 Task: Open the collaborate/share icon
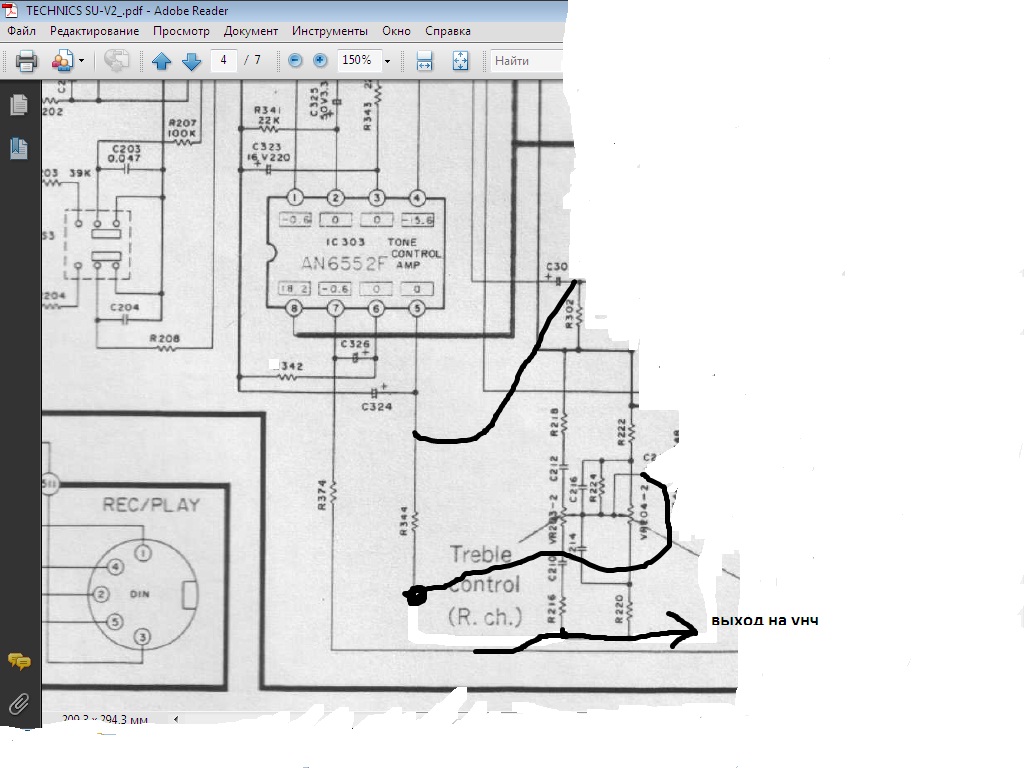click(x=61, y=61)
